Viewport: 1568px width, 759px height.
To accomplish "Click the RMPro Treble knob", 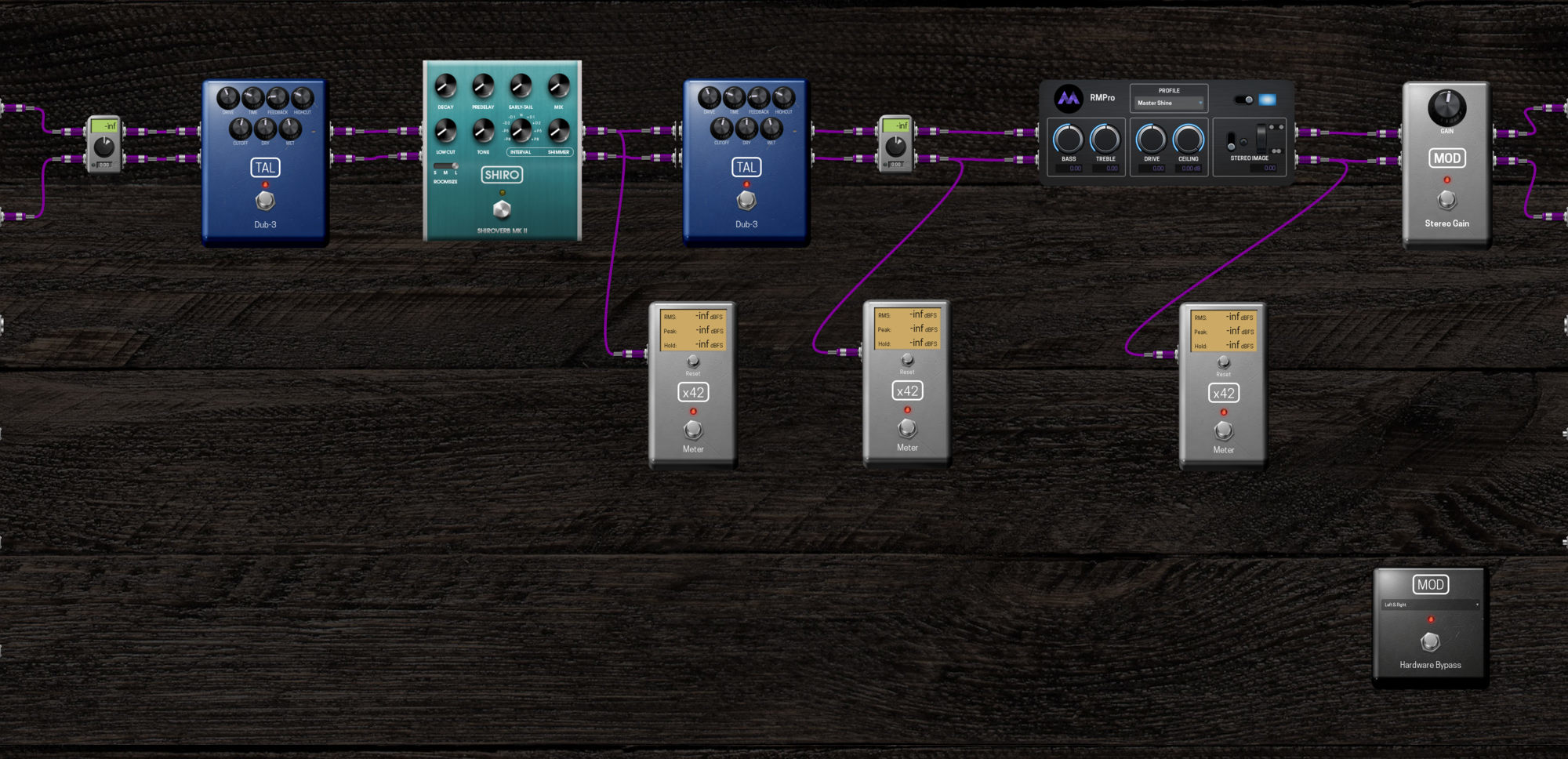I will point(1105,139).
